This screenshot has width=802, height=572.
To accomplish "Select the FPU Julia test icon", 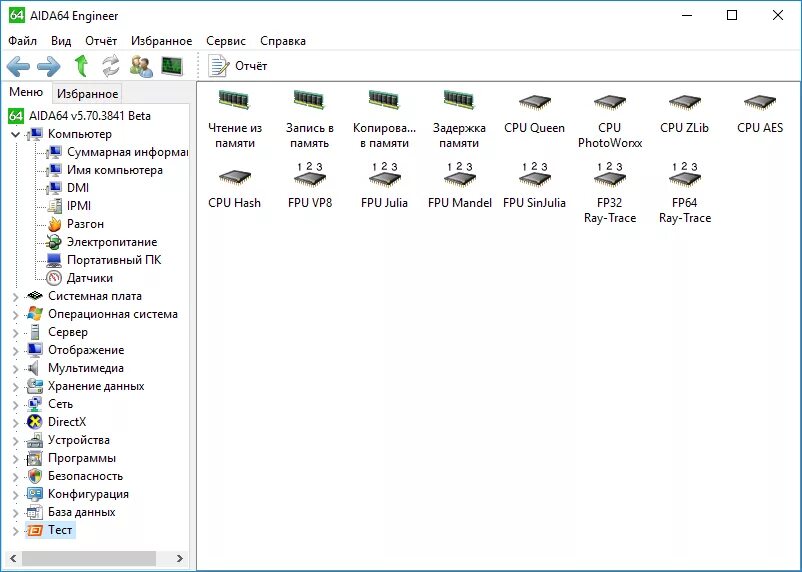I will pyautogui.click(x=384, y=185).
